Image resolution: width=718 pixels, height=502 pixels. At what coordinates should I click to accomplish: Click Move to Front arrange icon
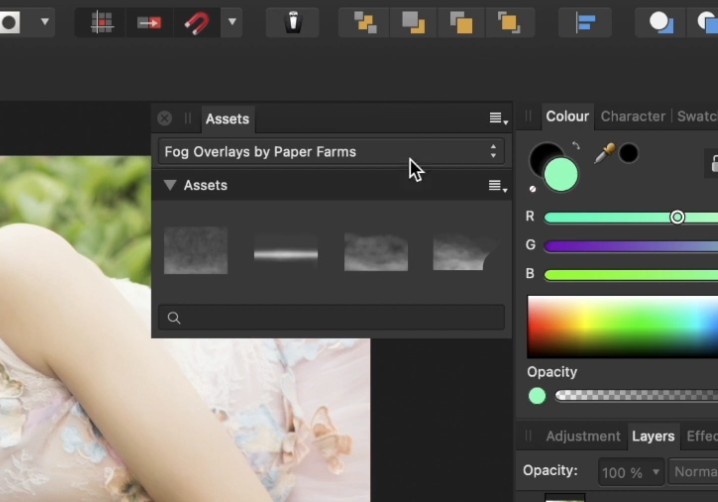[509, 22]
